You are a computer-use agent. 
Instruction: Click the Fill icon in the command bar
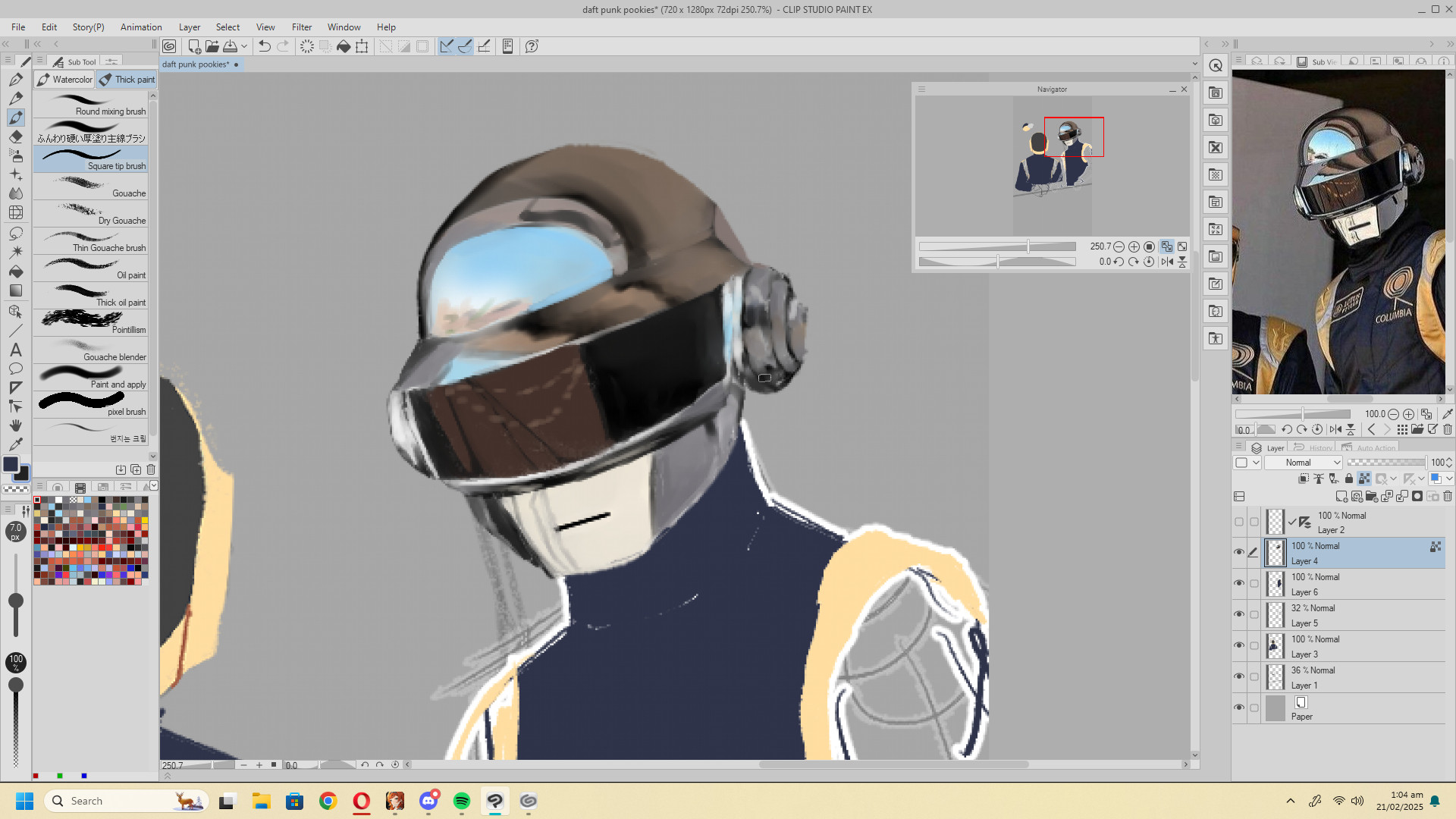coord(344,46)
